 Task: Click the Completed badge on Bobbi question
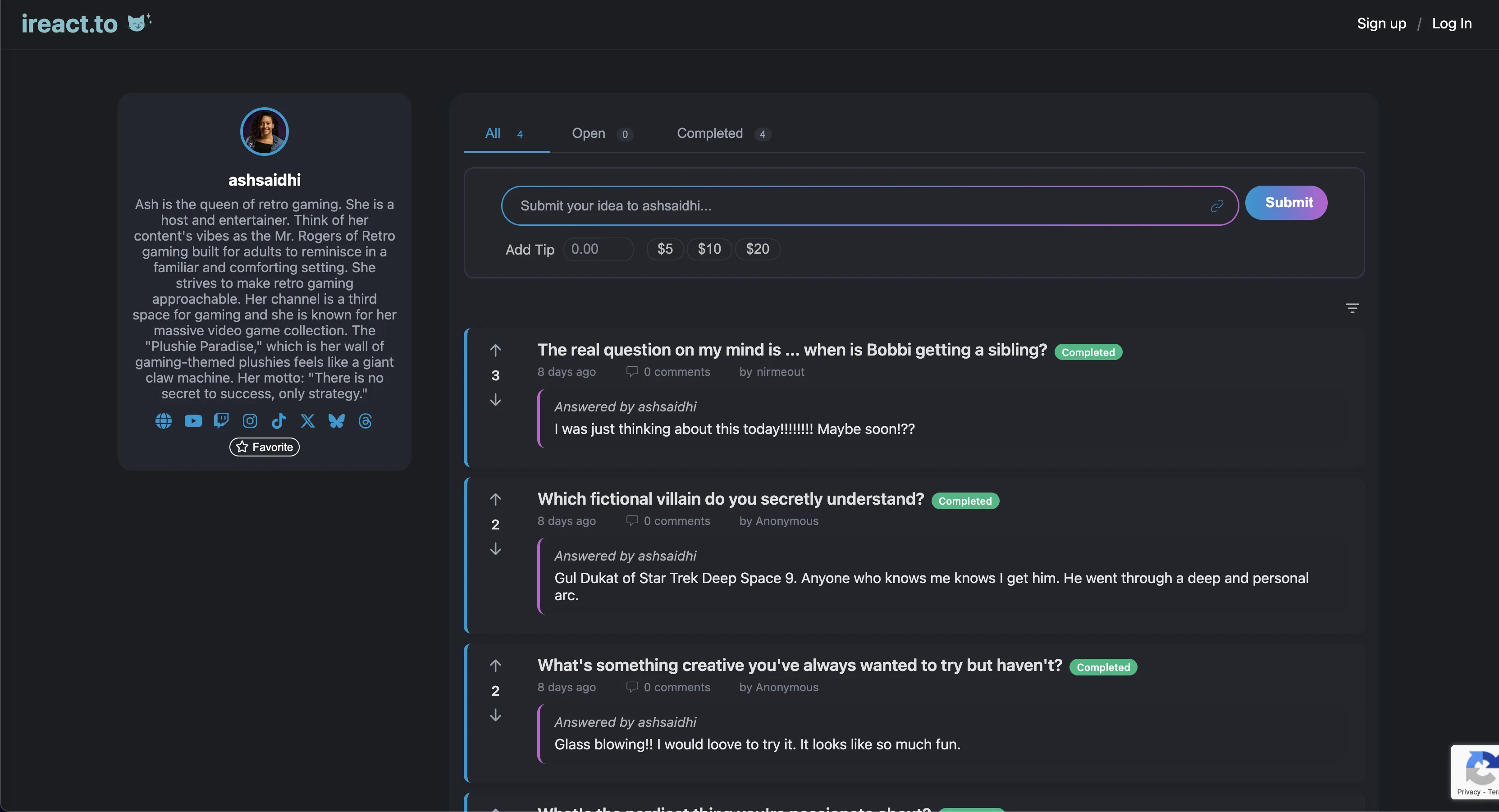(1088, 352)
